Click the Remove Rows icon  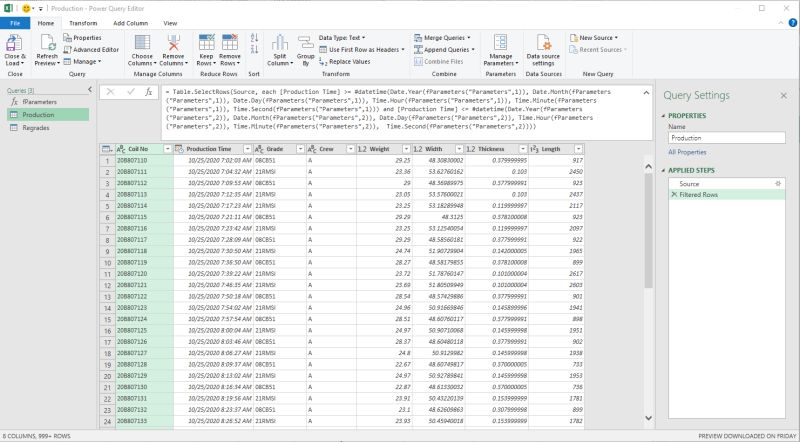pos(230,43)
